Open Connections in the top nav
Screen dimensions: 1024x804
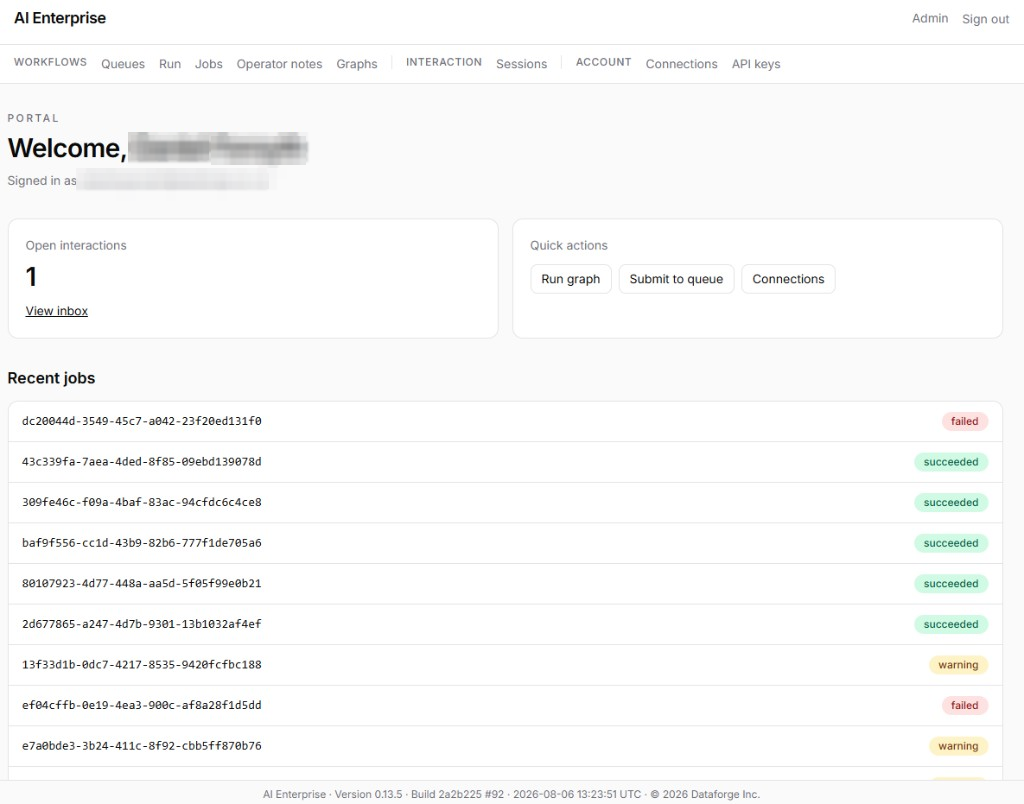point(681,64)
